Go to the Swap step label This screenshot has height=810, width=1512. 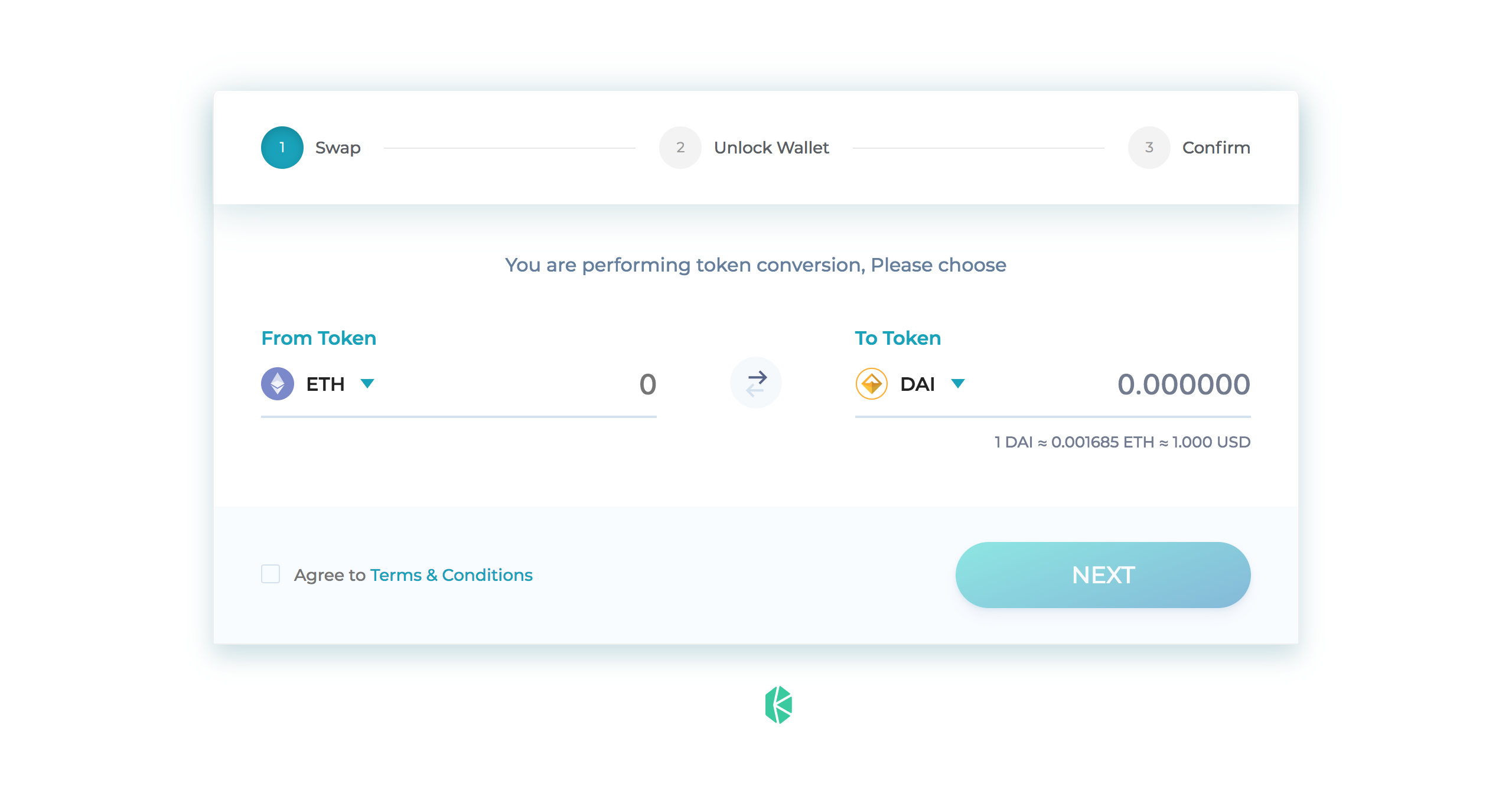(x=338, y=148)
